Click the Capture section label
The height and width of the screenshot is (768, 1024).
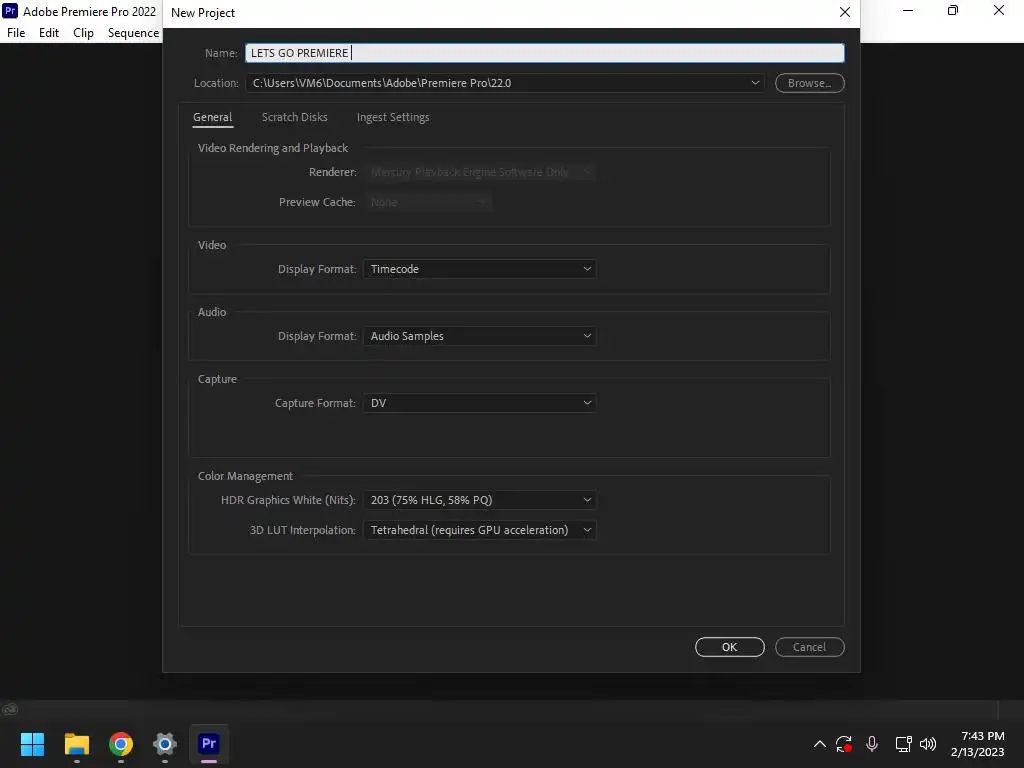(x=217, y=379)
